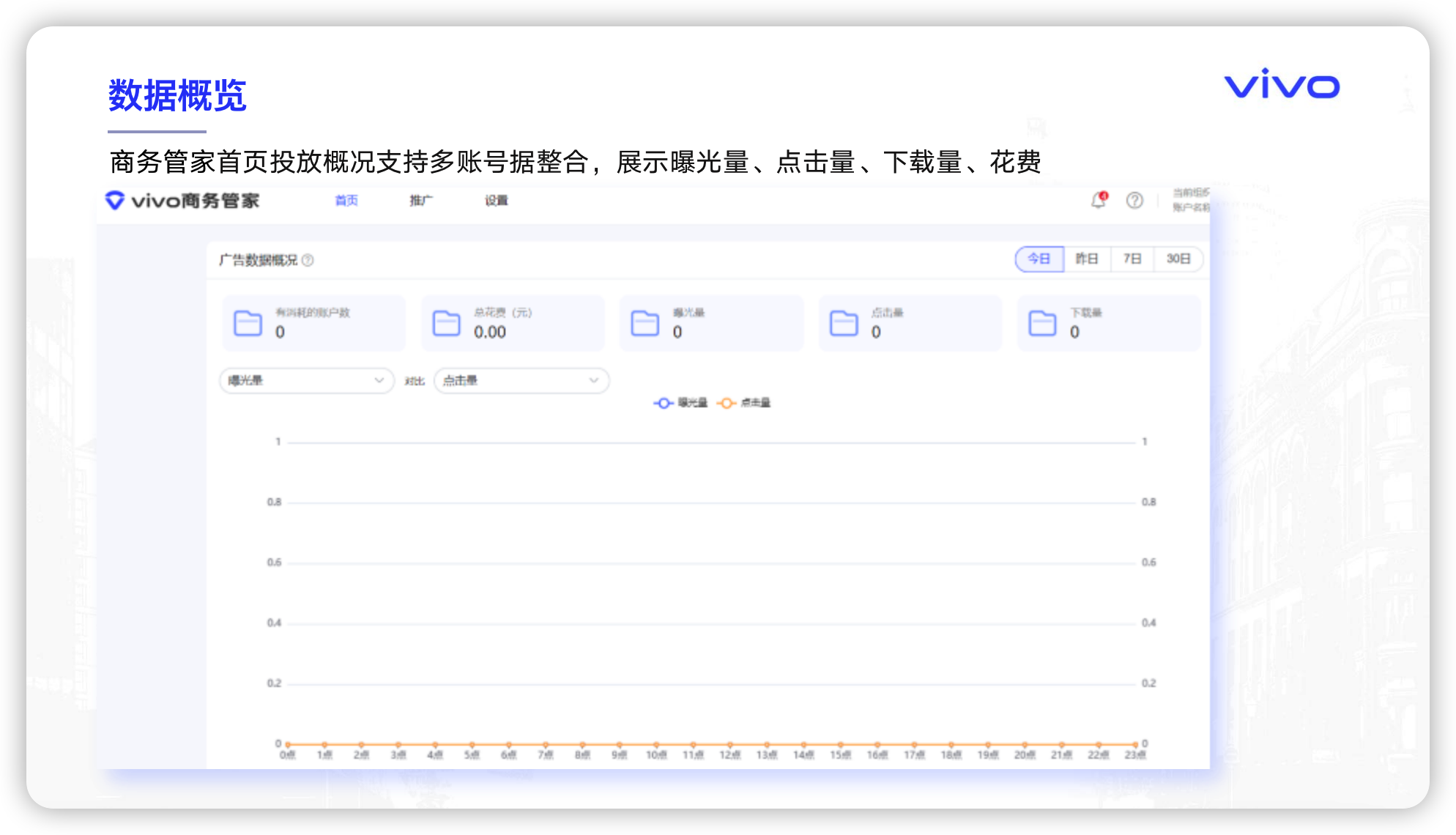1456x835 pixels.
Task: Open the help question mark icon
Action: 1134,200
